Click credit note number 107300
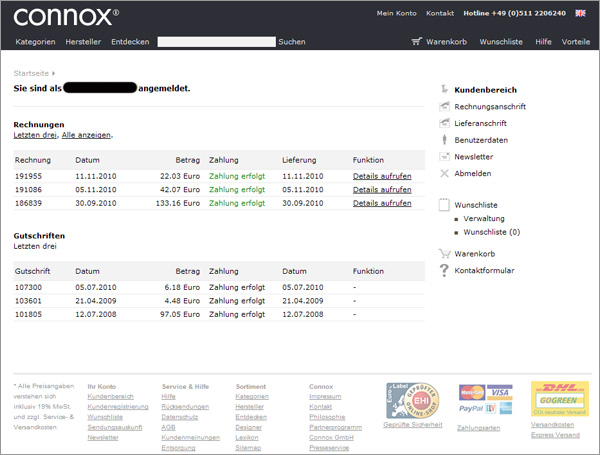The width and height of the screenshot is (600, 455). 28,287
